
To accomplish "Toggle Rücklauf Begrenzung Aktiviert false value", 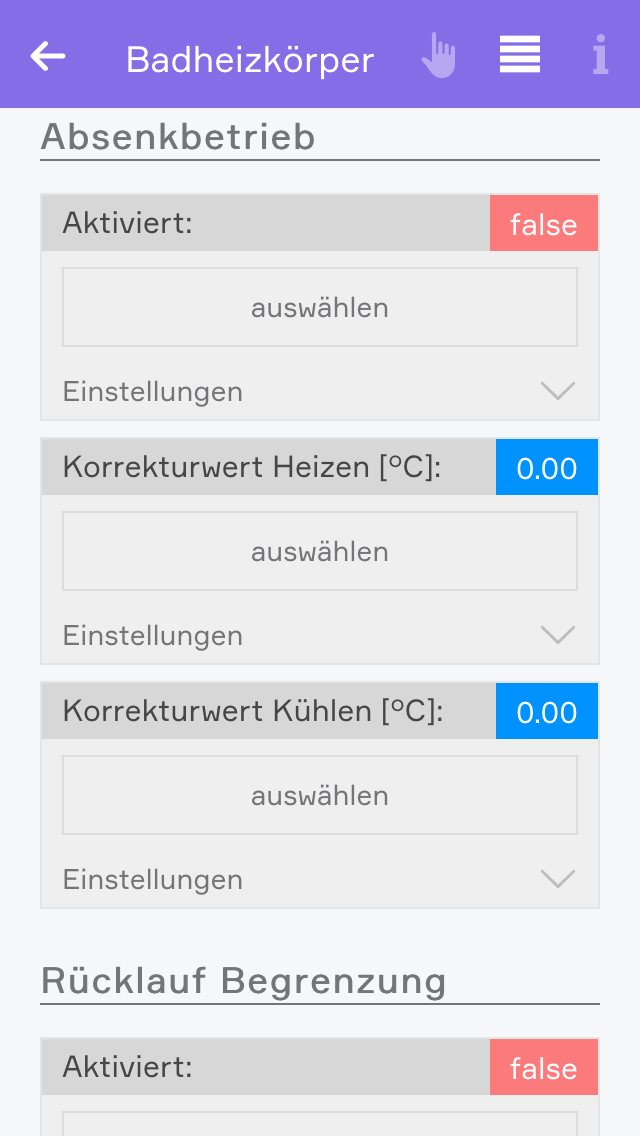I will pos(543,1068).
